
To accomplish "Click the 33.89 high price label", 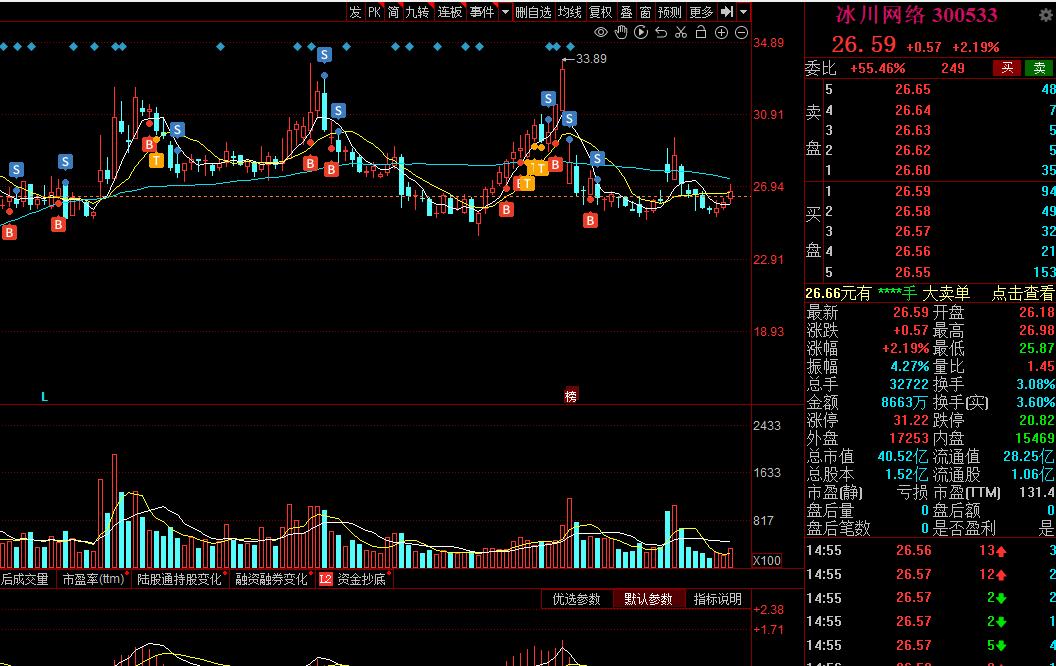I will tap(591, 59).
